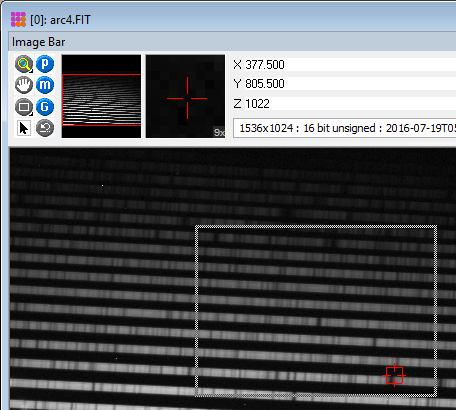Click the blue M button

45,85
